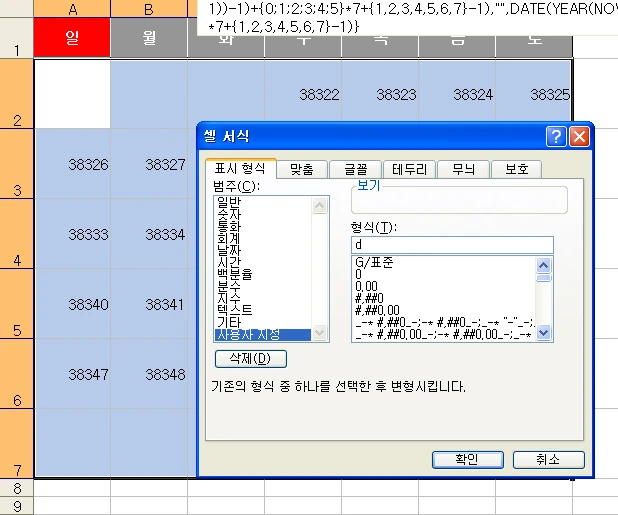Viewport: 618px width, 515px height.
Task: Select the 표시 형식 tab
Action: [x=240, y=168]
